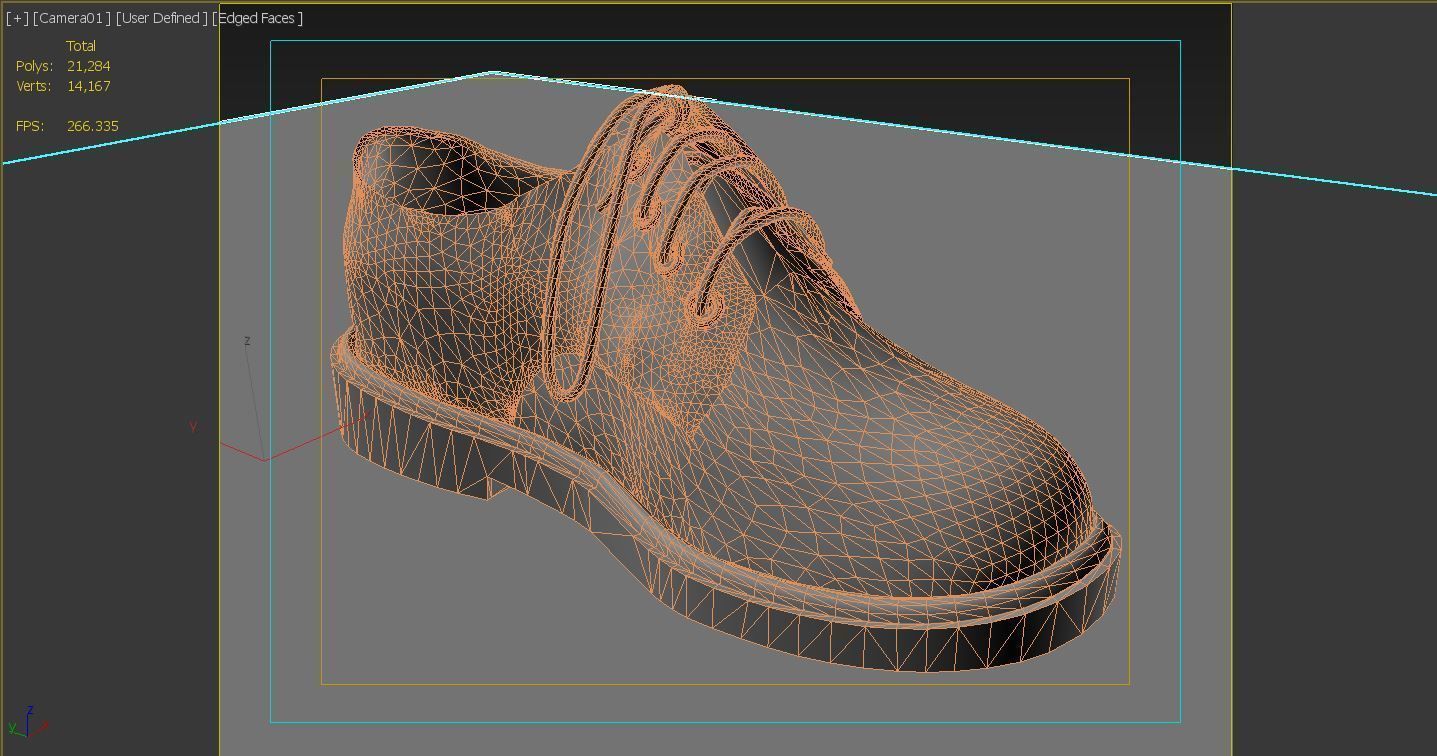Open the User Defined per-view styling dropdown
This screenshot has height=756, width=1437.
pos(160,17)
